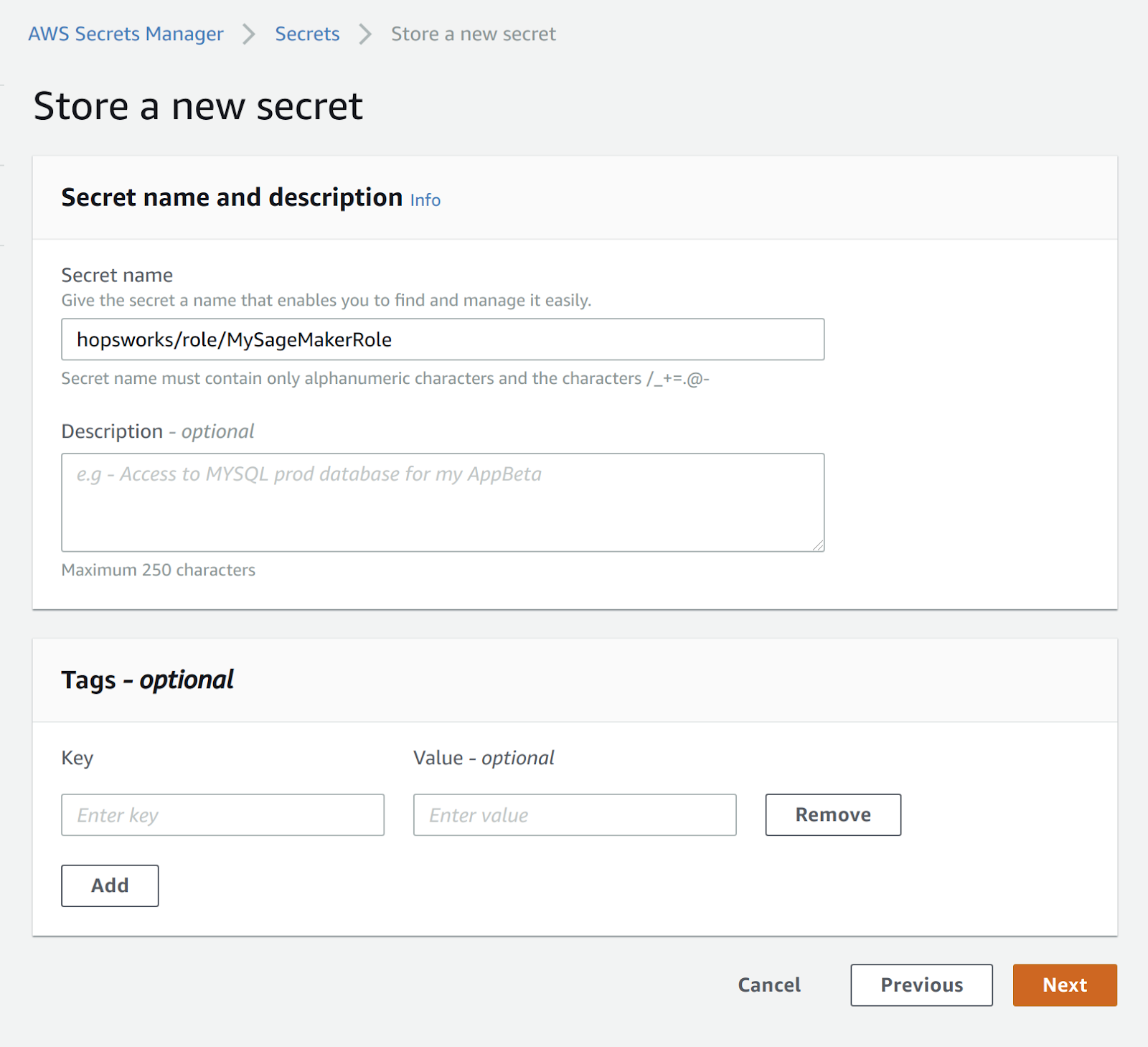The height and width of the screenshot is (1047, 1148).
Task: Click the Secret name and description heading
Action: pyautogui.click(x=232, y=197)
